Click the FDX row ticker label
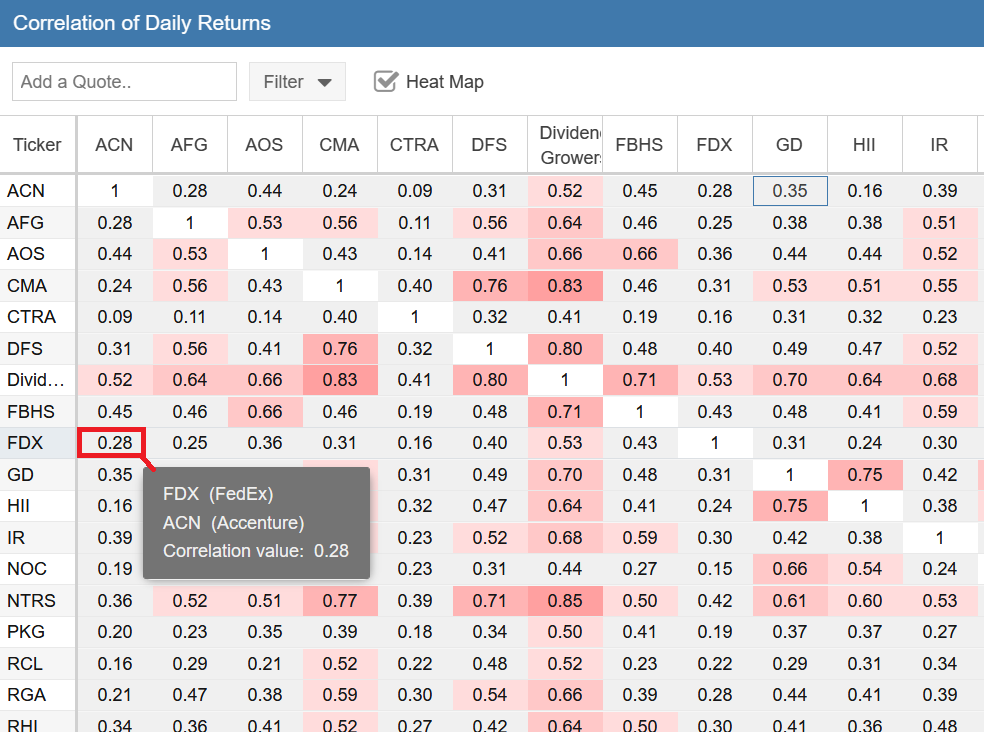The width and height of the screenshot is (984, 732). pos(26,443)
